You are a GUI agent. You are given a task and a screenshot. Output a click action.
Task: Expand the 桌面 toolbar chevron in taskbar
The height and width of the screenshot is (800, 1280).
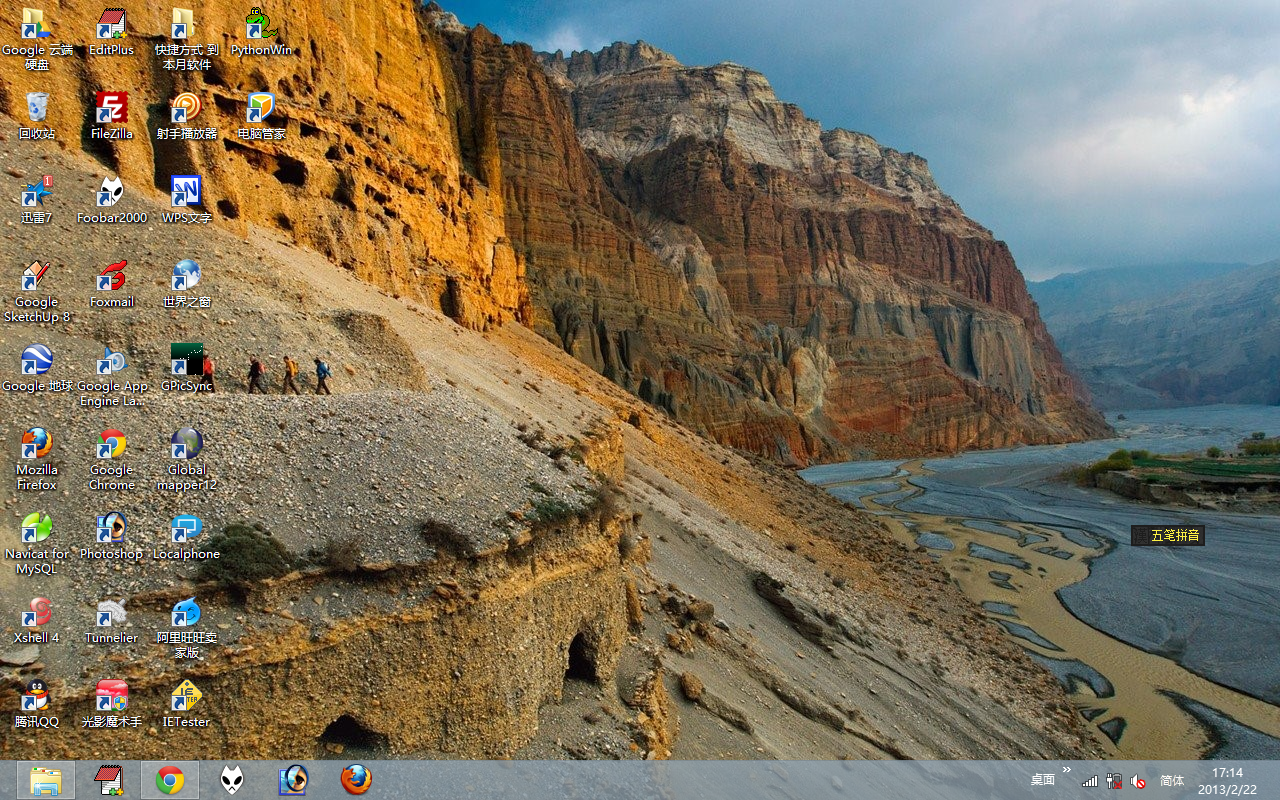1066,770
